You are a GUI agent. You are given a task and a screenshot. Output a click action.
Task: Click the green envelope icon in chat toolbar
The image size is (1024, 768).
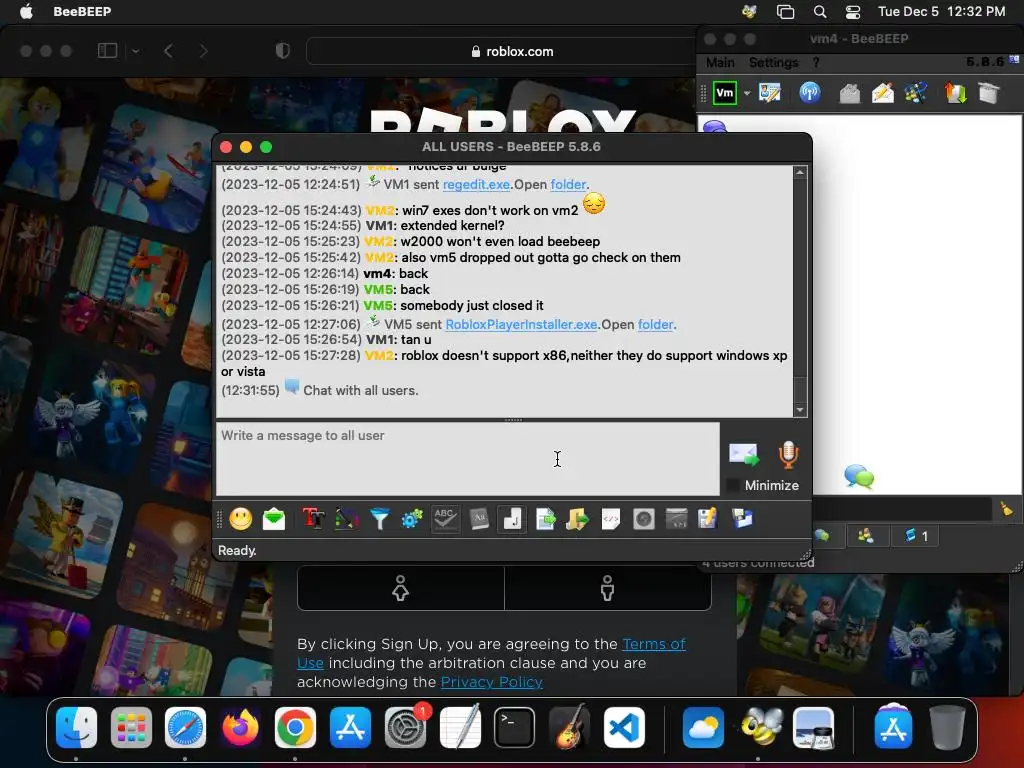pyautogui.click(x=274, y=519)
